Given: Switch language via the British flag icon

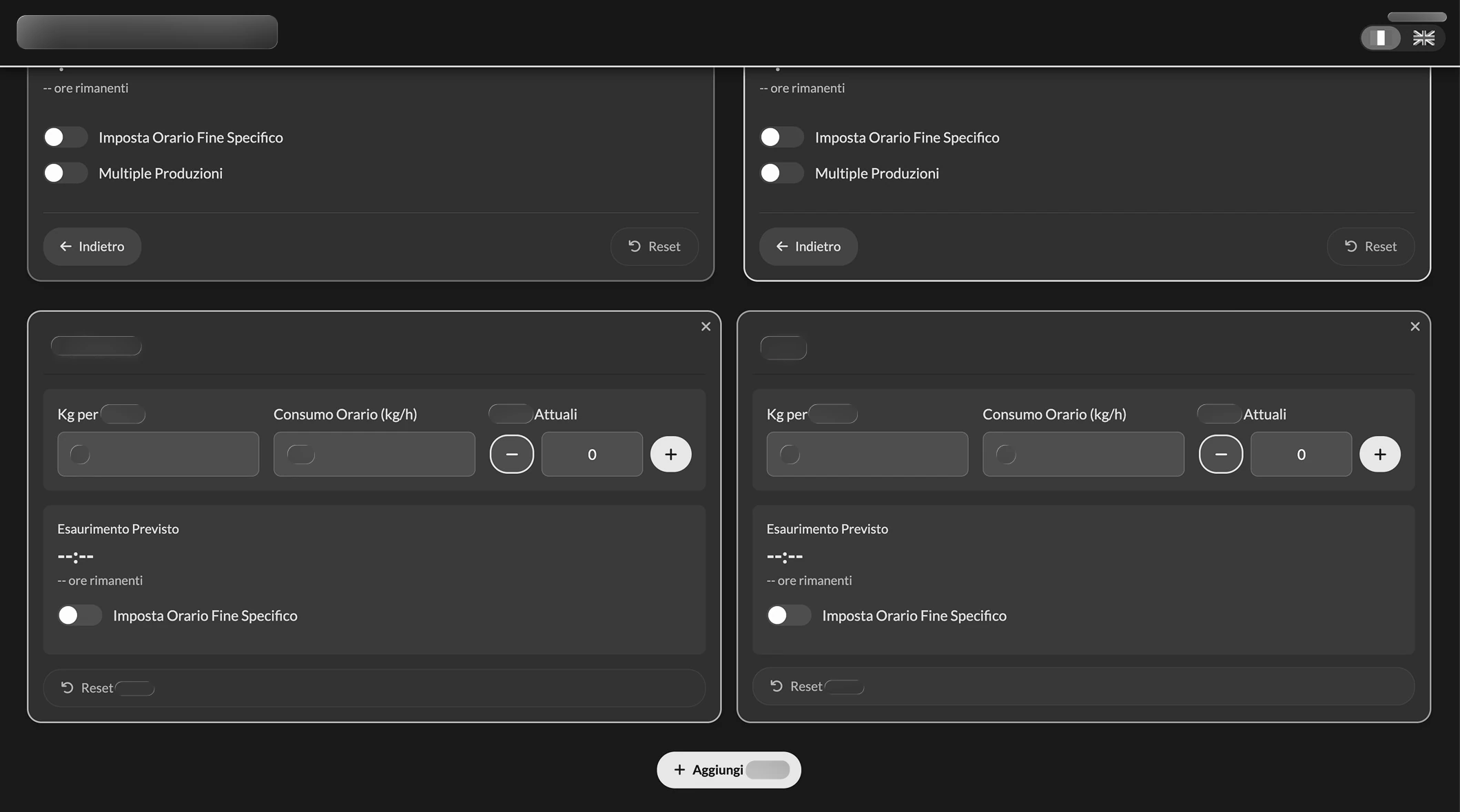Looking at the screenshot, I should click(1423, 38).
